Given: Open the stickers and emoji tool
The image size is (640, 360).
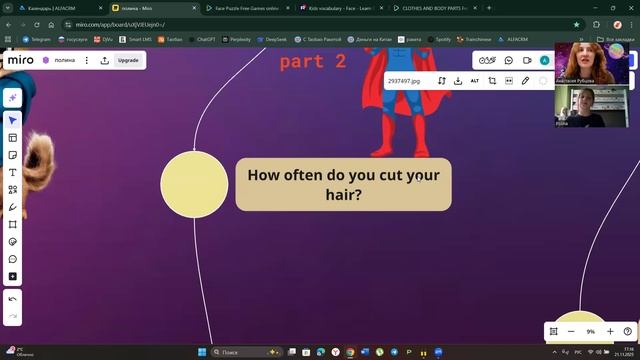Looking at the screenshot, I should pos(12,242).
